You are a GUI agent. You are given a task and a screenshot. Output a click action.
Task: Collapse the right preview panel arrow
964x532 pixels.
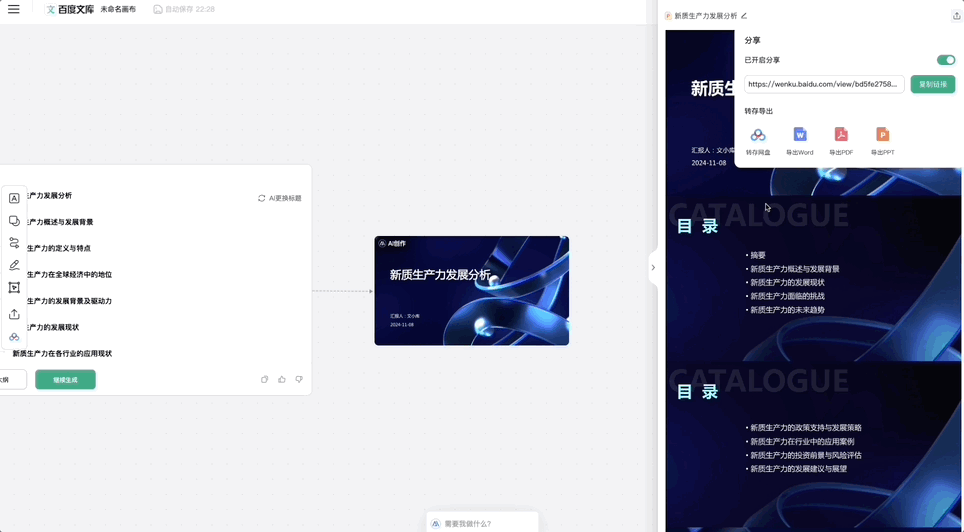[653, 267]
